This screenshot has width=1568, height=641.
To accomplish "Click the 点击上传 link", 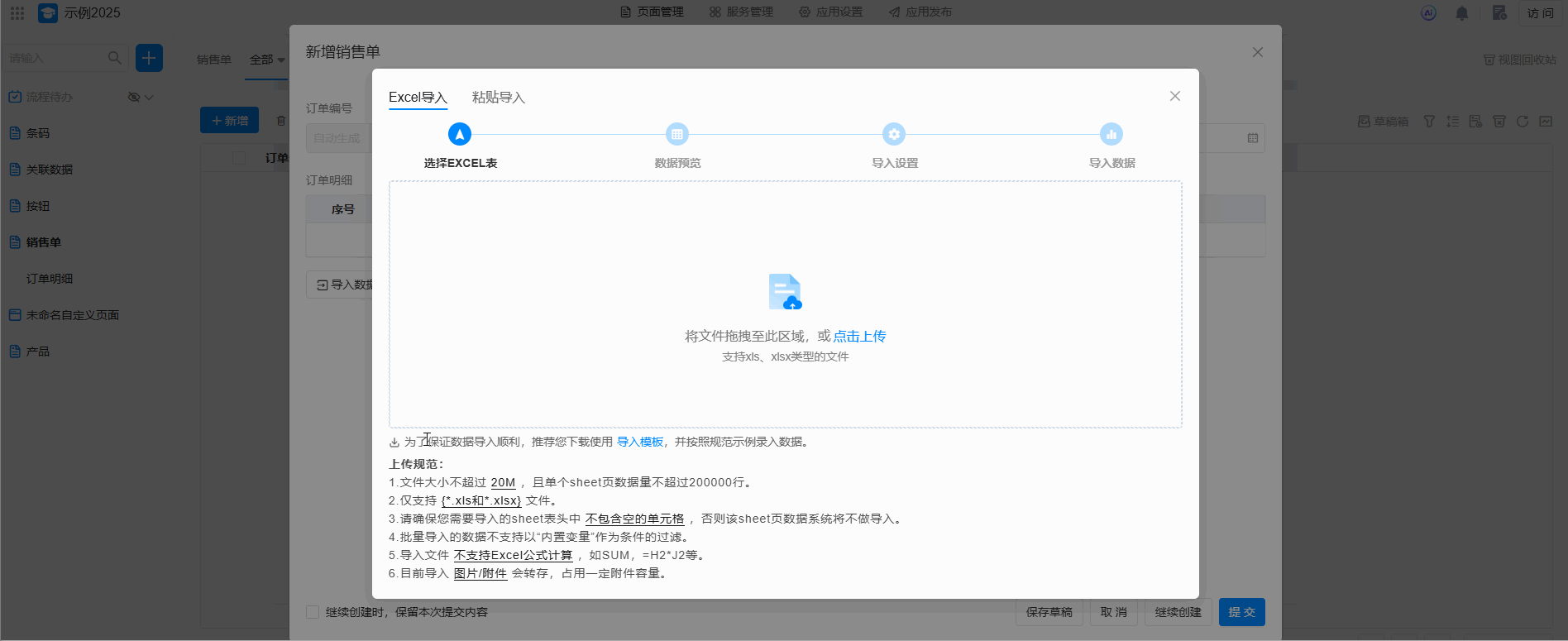I will coord(859,336).
